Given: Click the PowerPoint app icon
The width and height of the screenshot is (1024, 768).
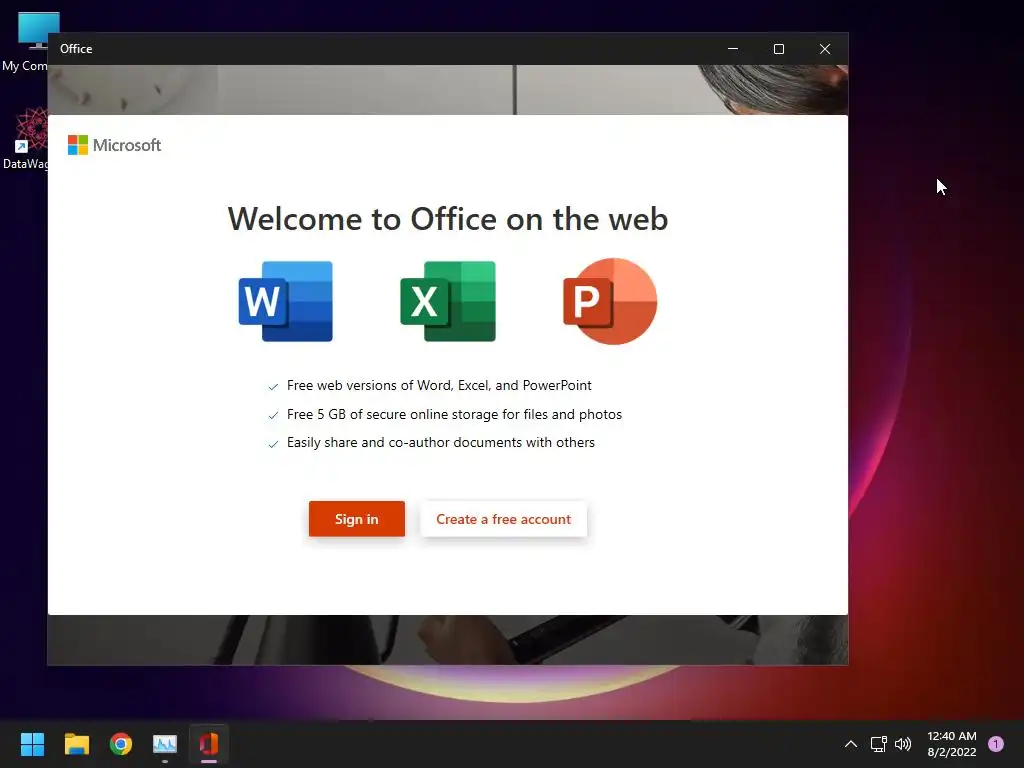Looking at the screenshot, I should click(610, 301).
